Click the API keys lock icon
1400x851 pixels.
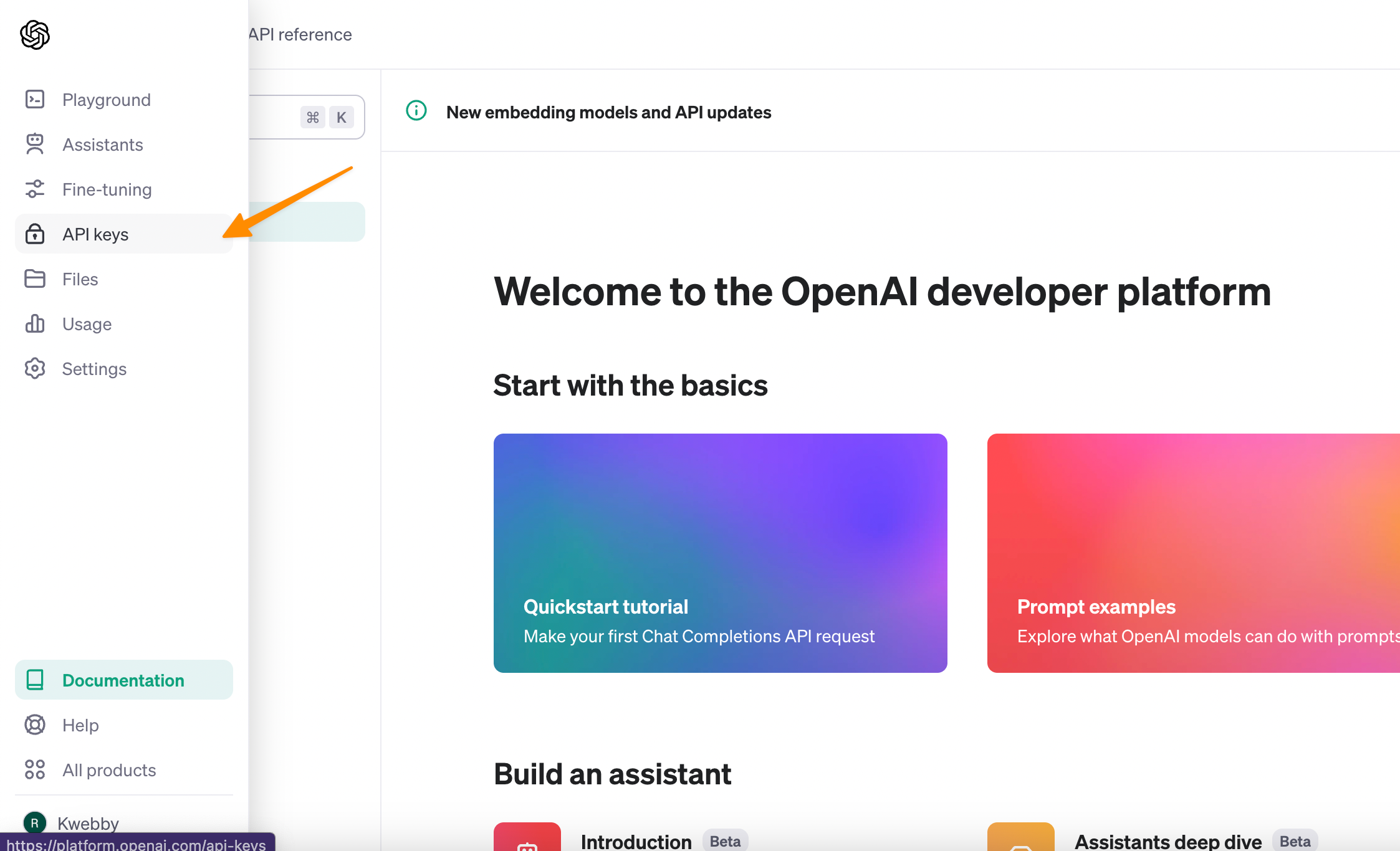(x=35, y=234)
